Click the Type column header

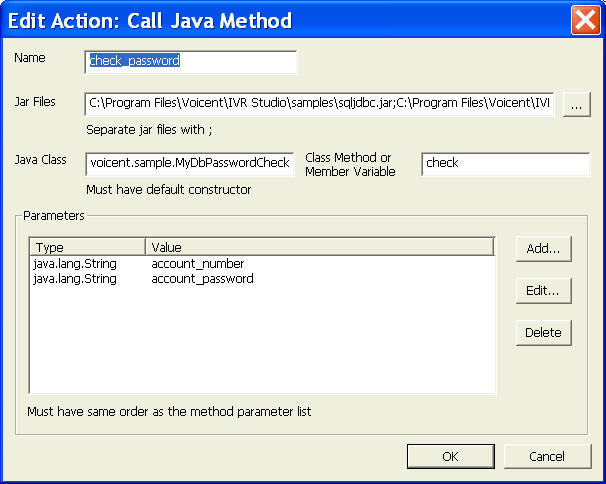point(88,247)
